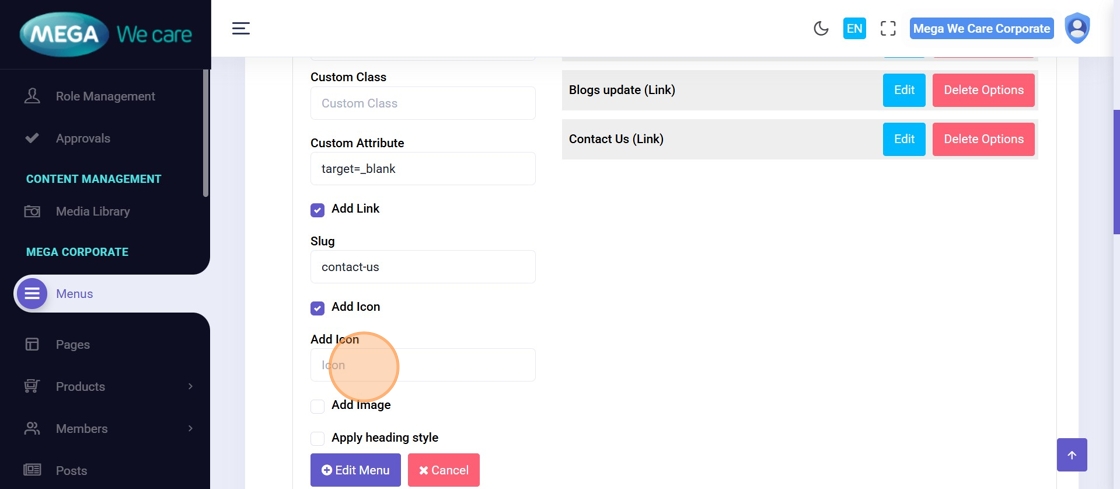Click the hamburger sidebar toggle icon
The height and width of the screenshot is (489, 1120).
(x=241, y=28)
